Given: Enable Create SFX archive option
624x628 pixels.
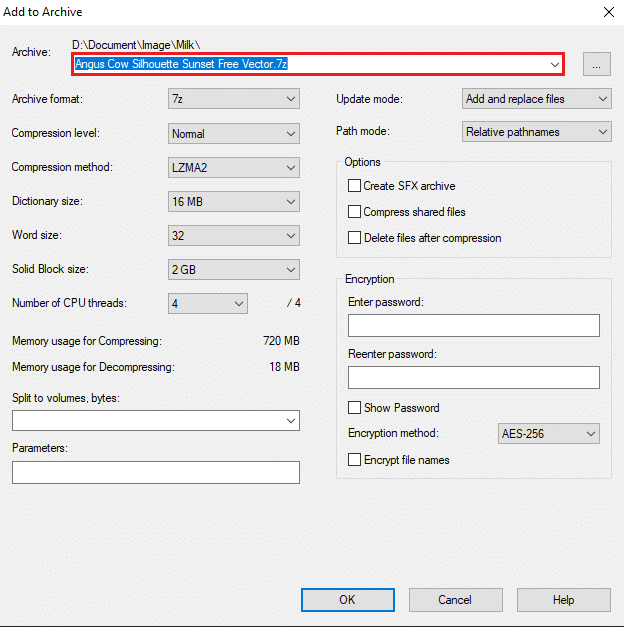Looking at the screenshot, I should 354,186.
